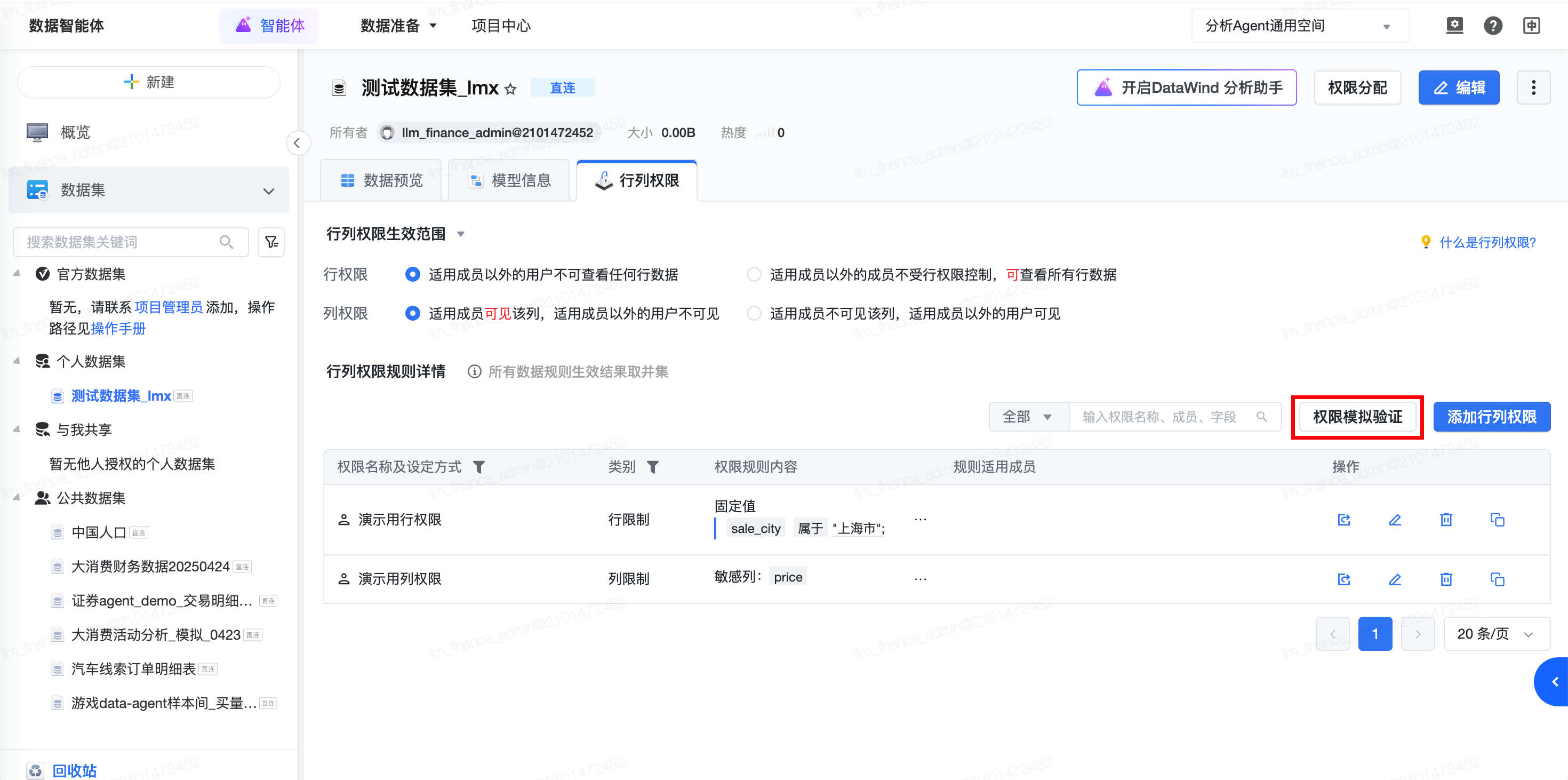
Task: Open 大消费财务数据20250424 dataset
Action: [x=150, y=566]
